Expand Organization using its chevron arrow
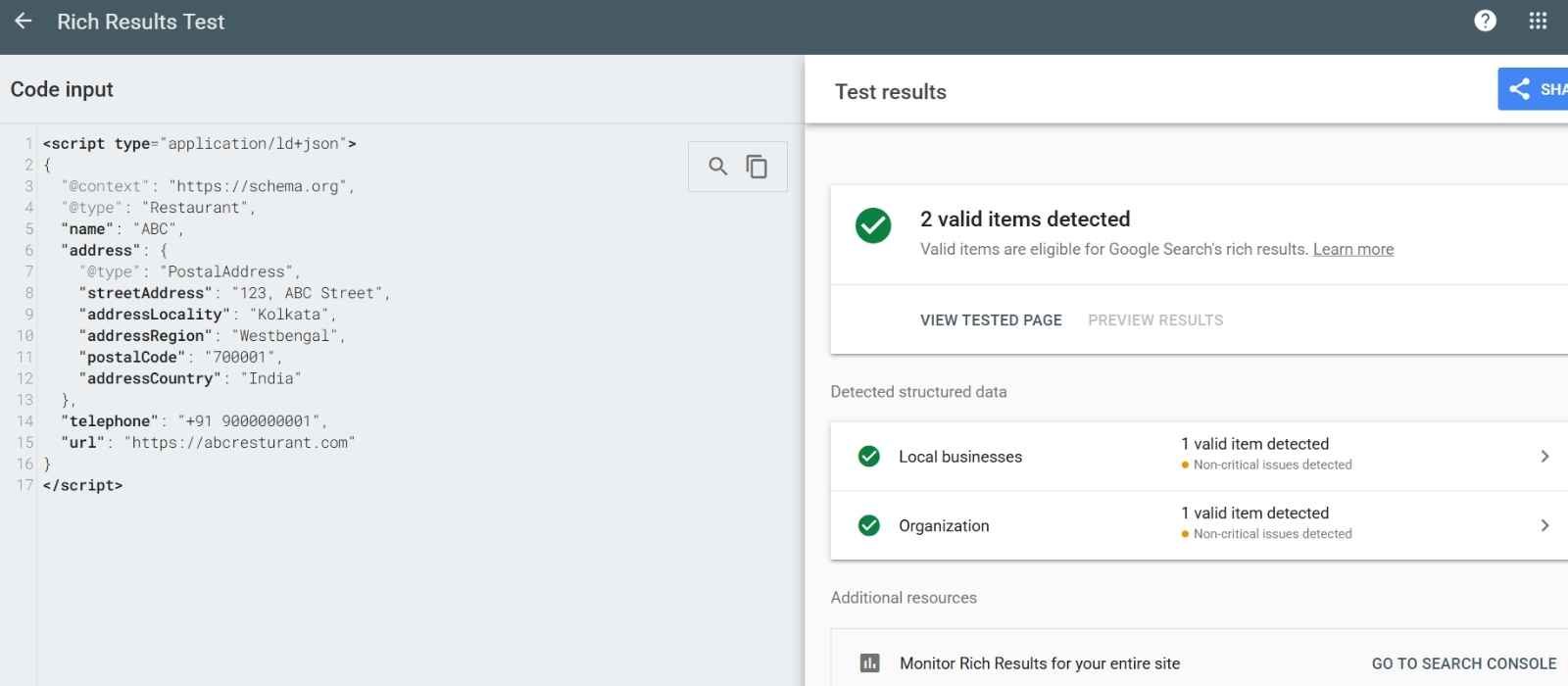Screen dimensions: 1568x686 tap(1544, 526)
